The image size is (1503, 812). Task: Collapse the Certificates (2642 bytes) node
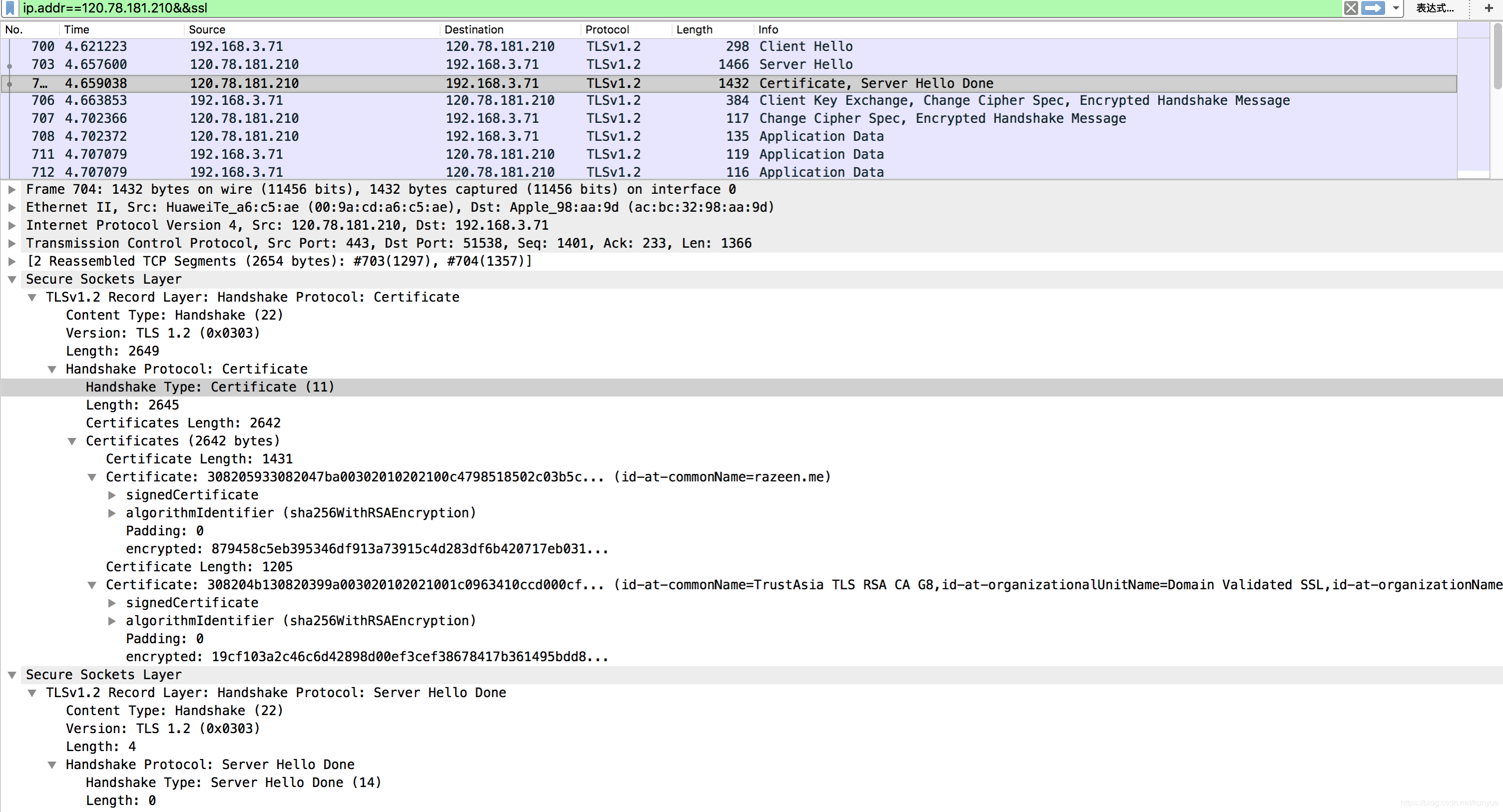(72, 441)
